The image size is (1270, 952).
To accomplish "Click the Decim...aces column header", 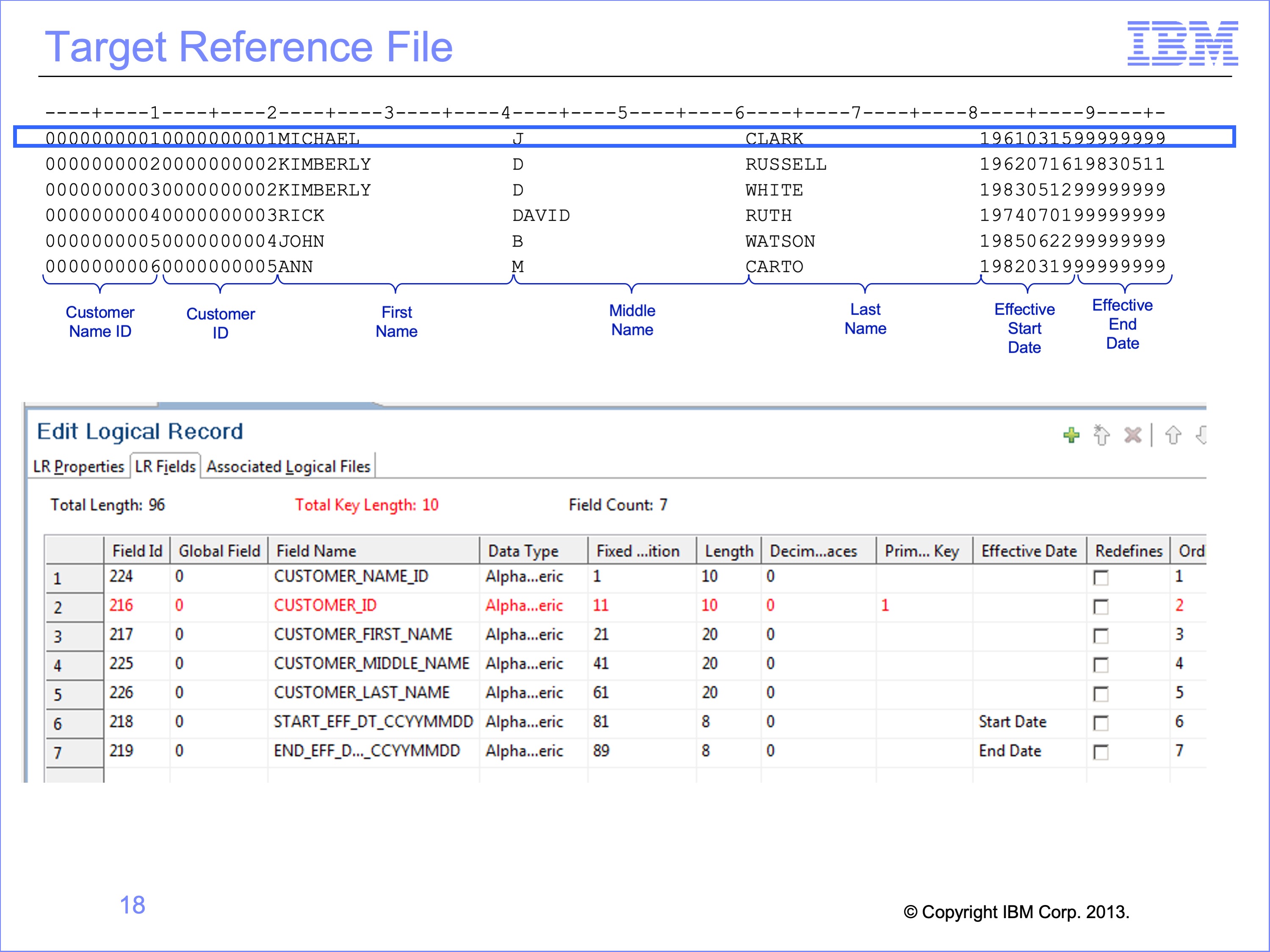I will (x=819, y=551).
